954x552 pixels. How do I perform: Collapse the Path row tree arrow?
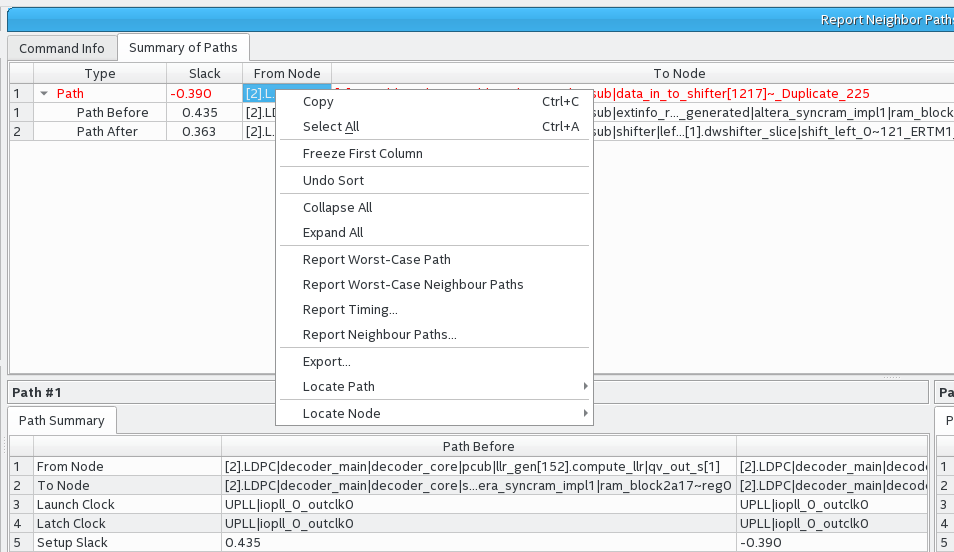coord(44,93)
